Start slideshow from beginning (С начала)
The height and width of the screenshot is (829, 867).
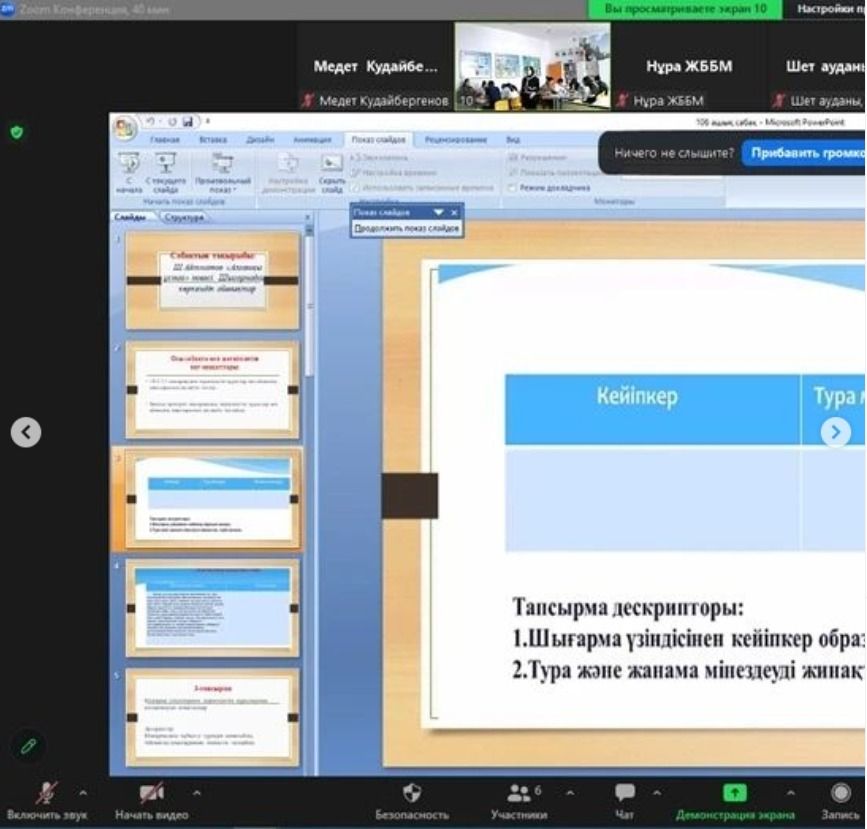pos(129,171)
